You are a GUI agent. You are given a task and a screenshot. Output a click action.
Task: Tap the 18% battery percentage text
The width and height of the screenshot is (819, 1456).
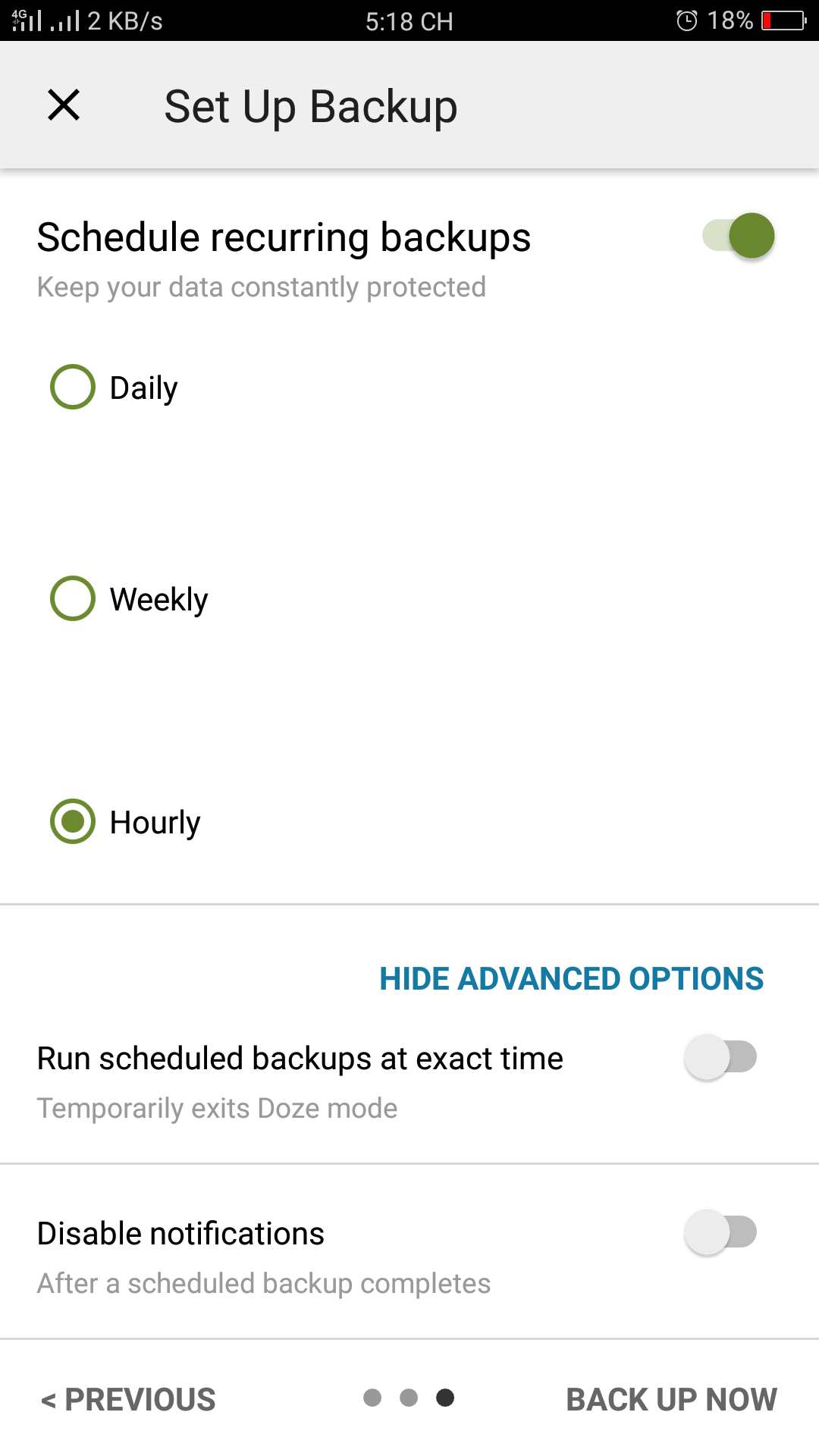tap(730, 20)
